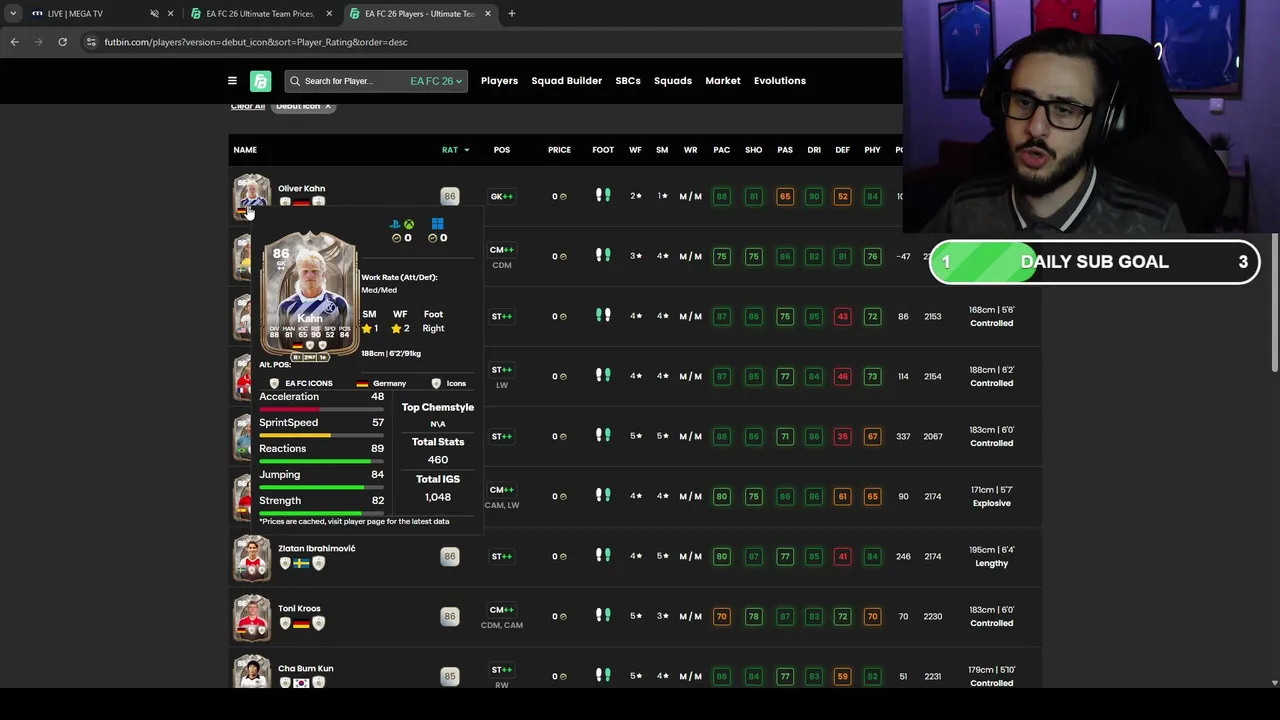Sort the table by PAC column
1280x720 pixels.
pos(721,150)
